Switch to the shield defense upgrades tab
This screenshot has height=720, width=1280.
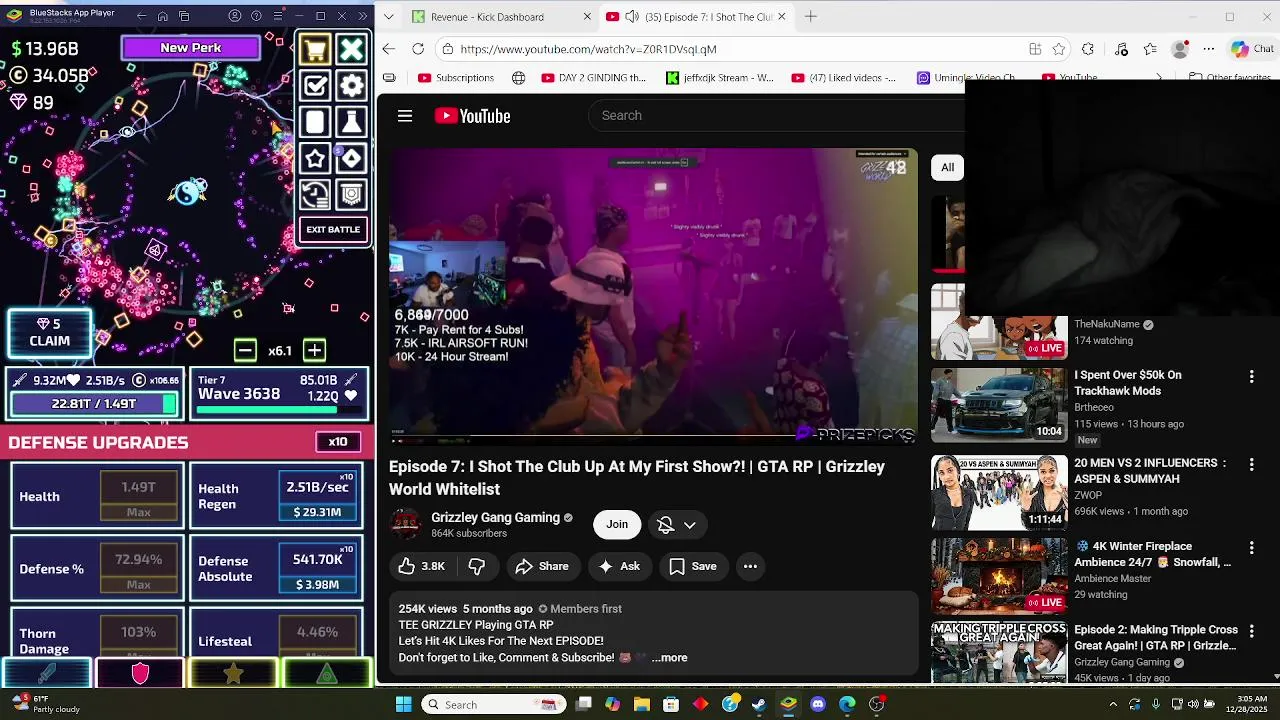point(140,673)
